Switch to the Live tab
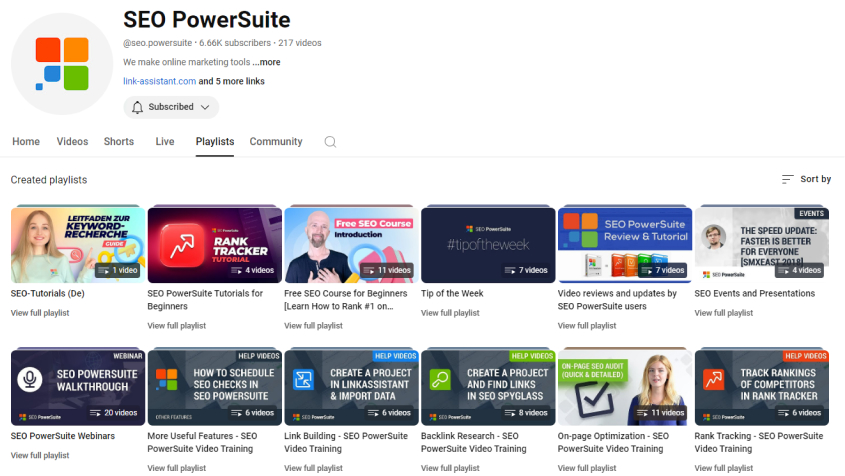 (x=165, y=141)
